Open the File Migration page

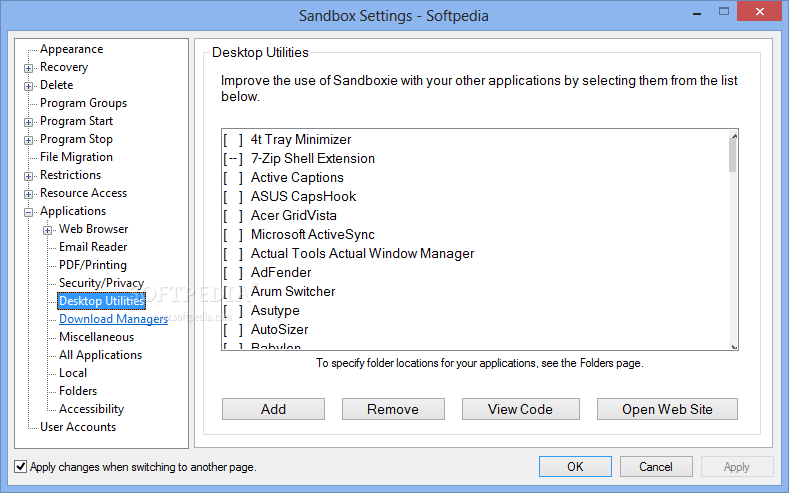tap(76, 157)
